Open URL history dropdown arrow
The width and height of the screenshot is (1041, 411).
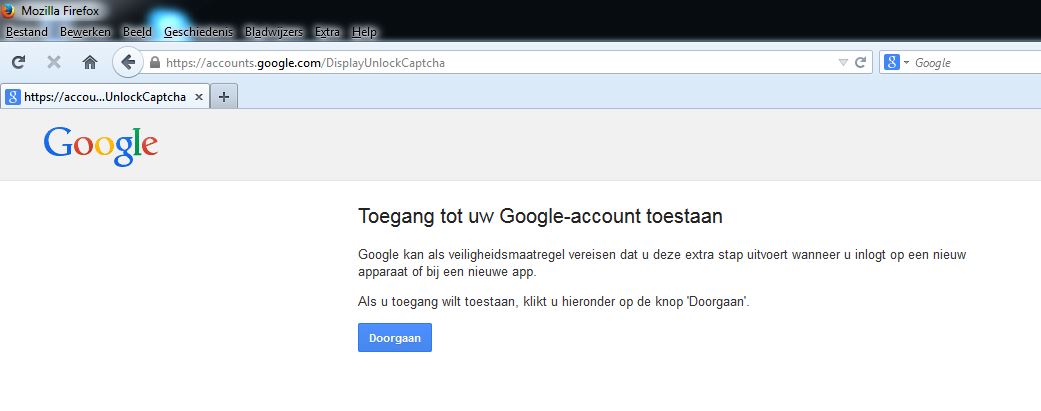(x=843, y=62)
